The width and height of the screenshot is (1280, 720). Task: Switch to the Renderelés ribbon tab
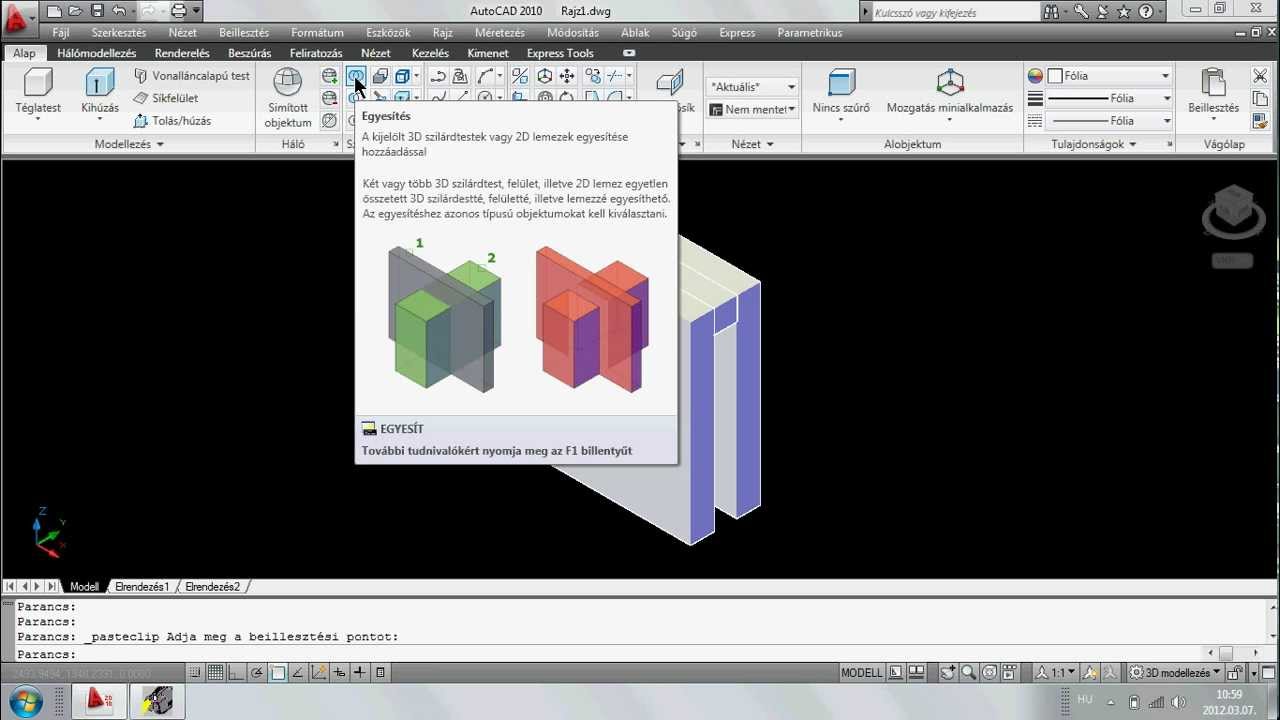click(182, 53)
